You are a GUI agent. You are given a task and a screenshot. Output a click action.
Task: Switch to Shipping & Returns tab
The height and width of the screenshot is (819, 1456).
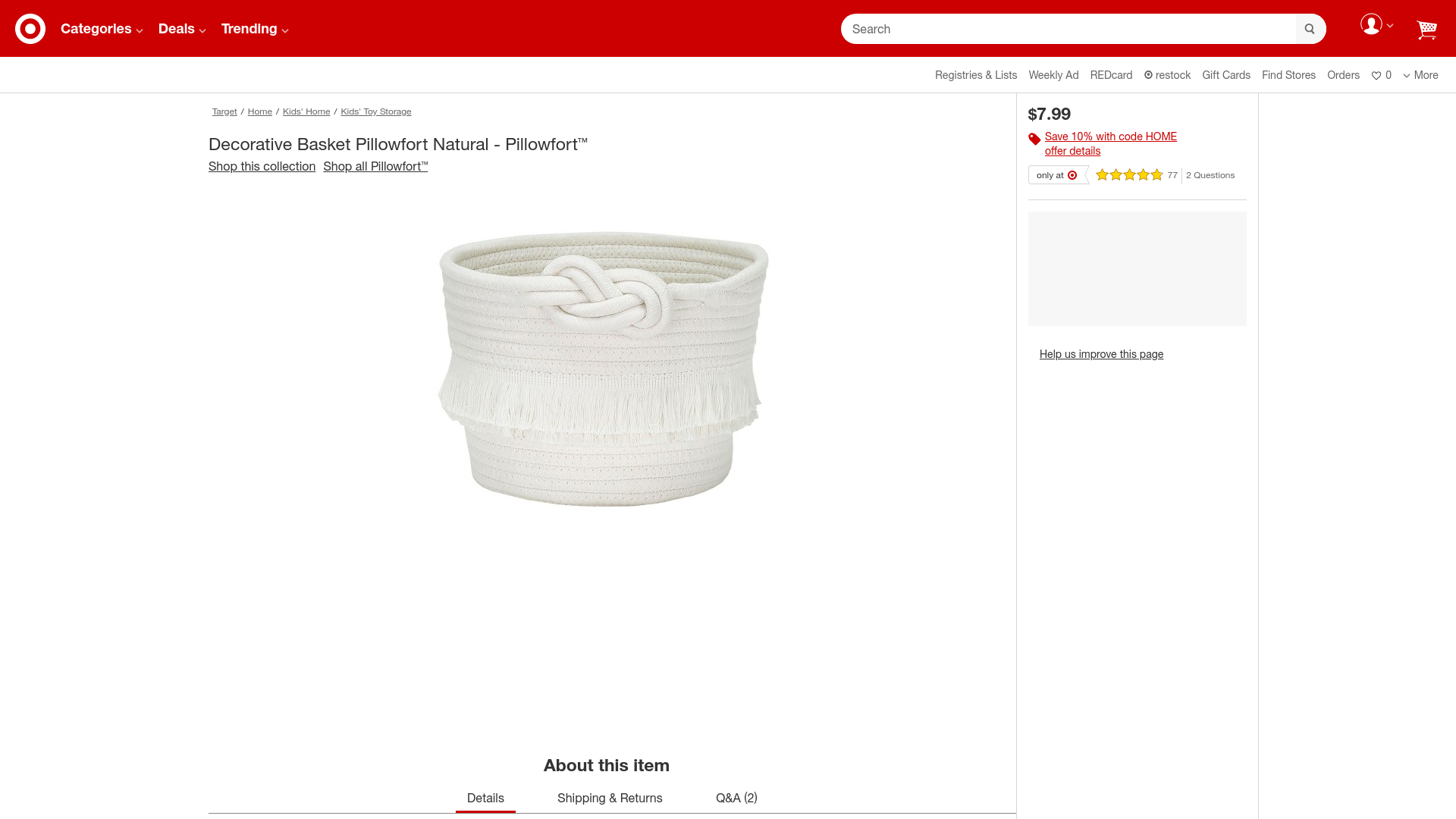(610, 798)
